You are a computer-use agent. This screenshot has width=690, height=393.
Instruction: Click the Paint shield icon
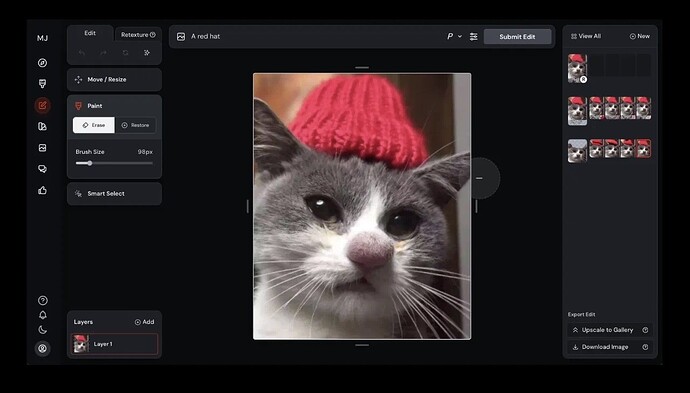78,106
